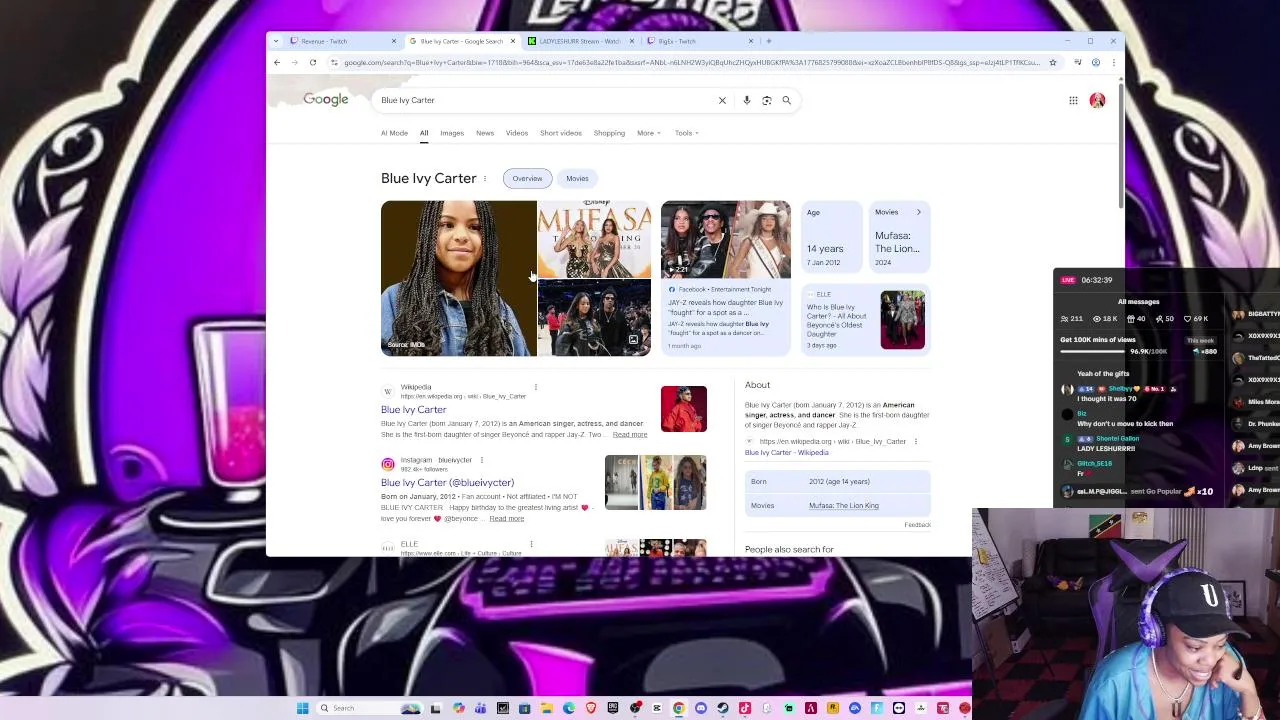
Task: Click the Chrome address bar URL
Action: (692, 62)
